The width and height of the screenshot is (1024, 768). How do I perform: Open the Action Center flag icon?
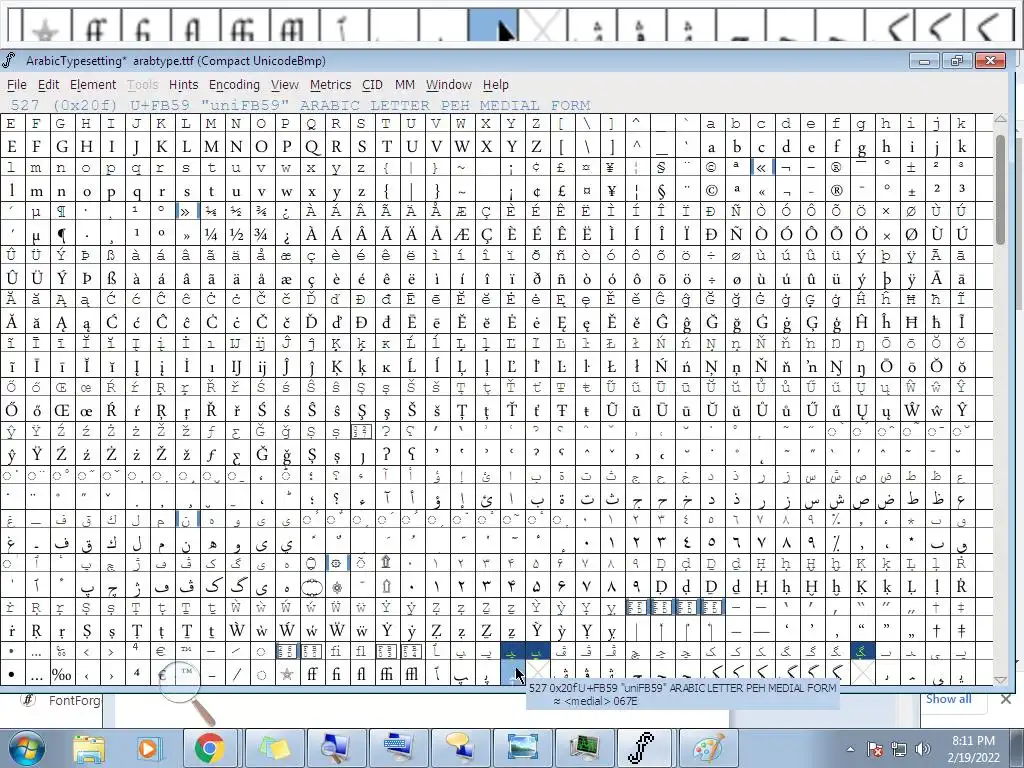[x=875, y=749]
